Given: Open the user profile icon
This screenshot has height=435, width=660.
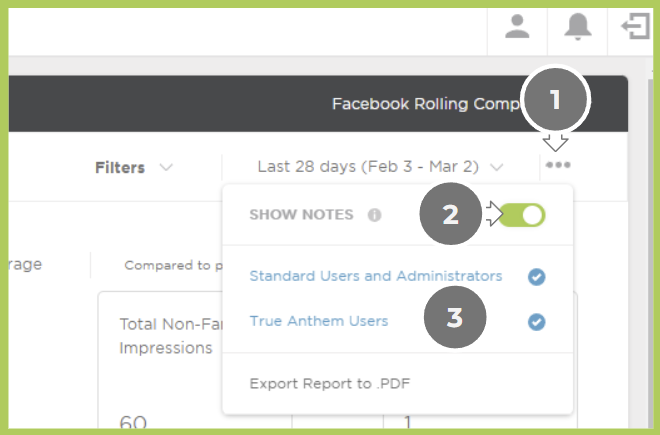Looking at the screenshot, I should (517, 28).
